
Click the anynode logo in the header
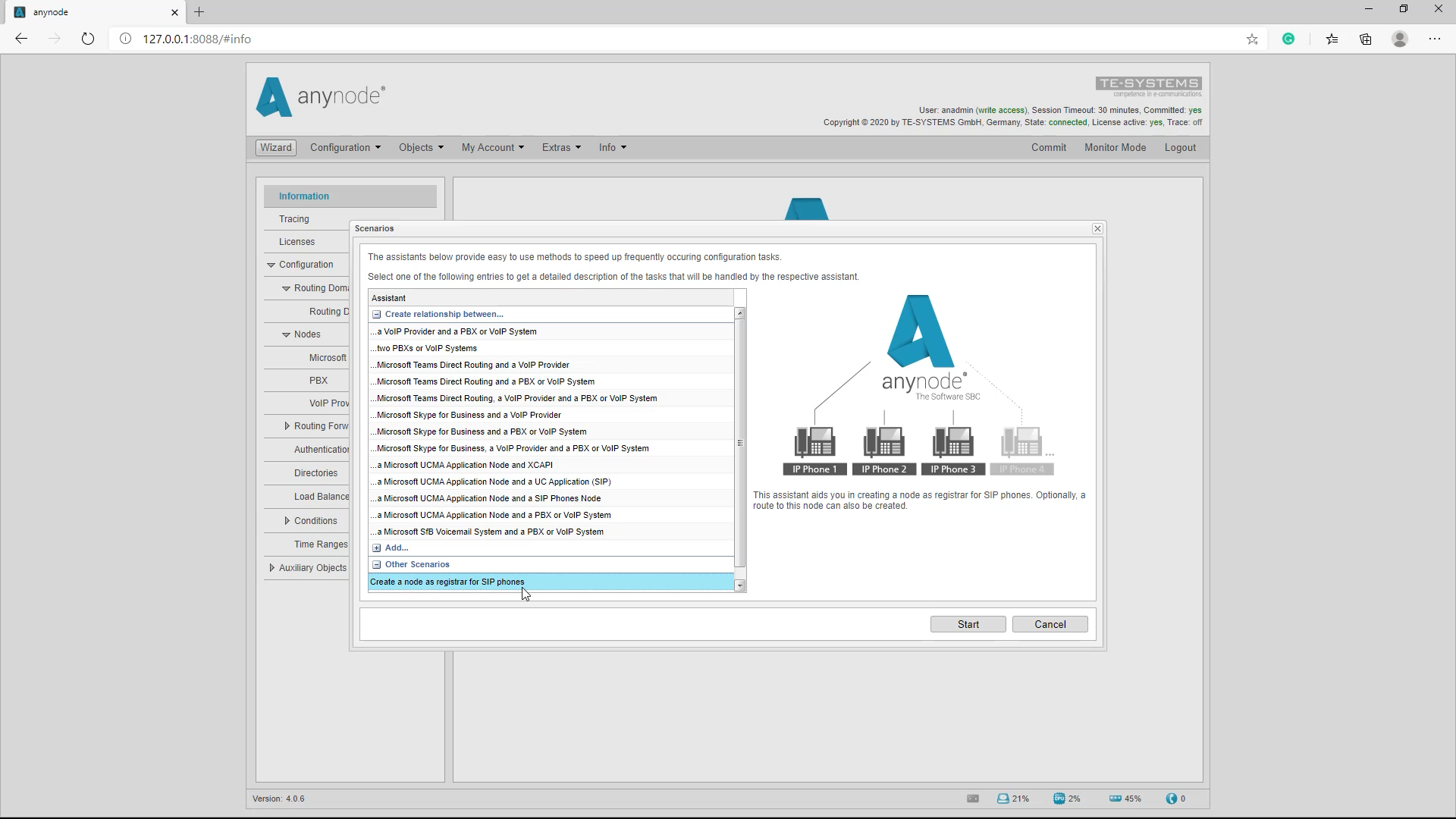tap(321, 96)
